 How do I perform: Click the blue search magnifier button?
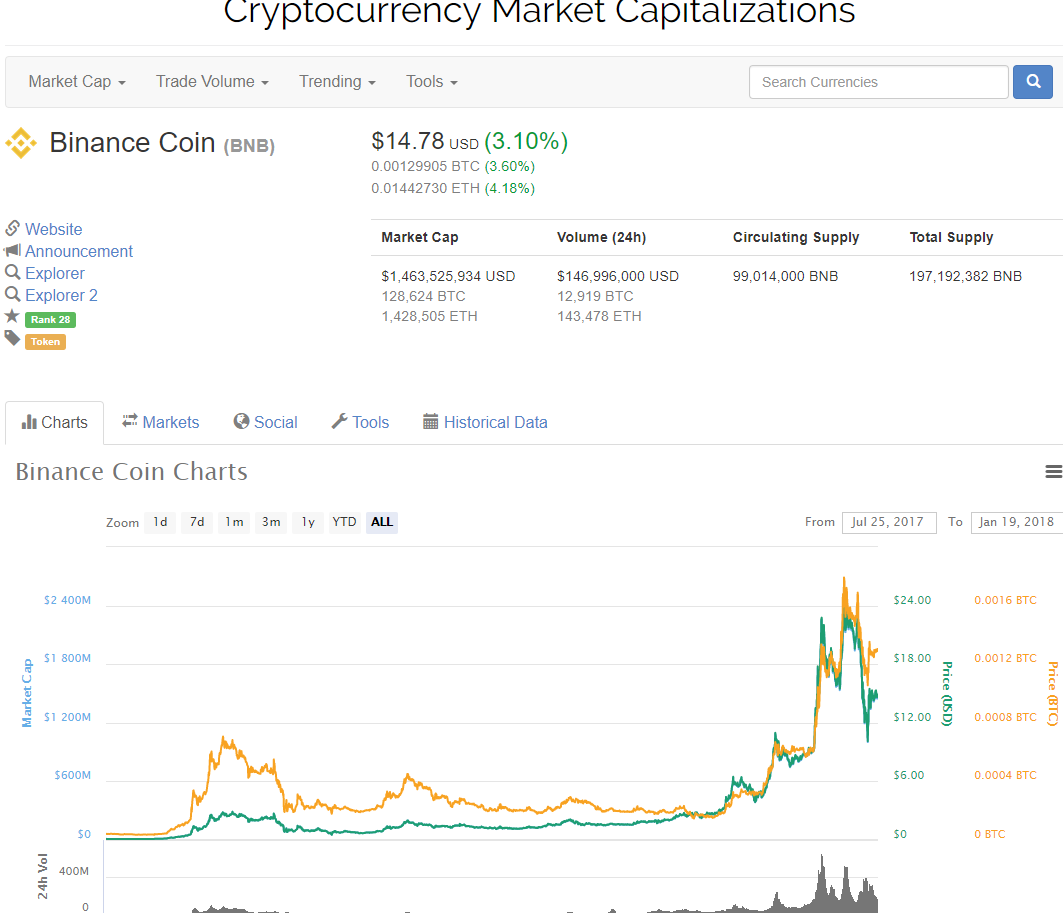coord(1032,82)
